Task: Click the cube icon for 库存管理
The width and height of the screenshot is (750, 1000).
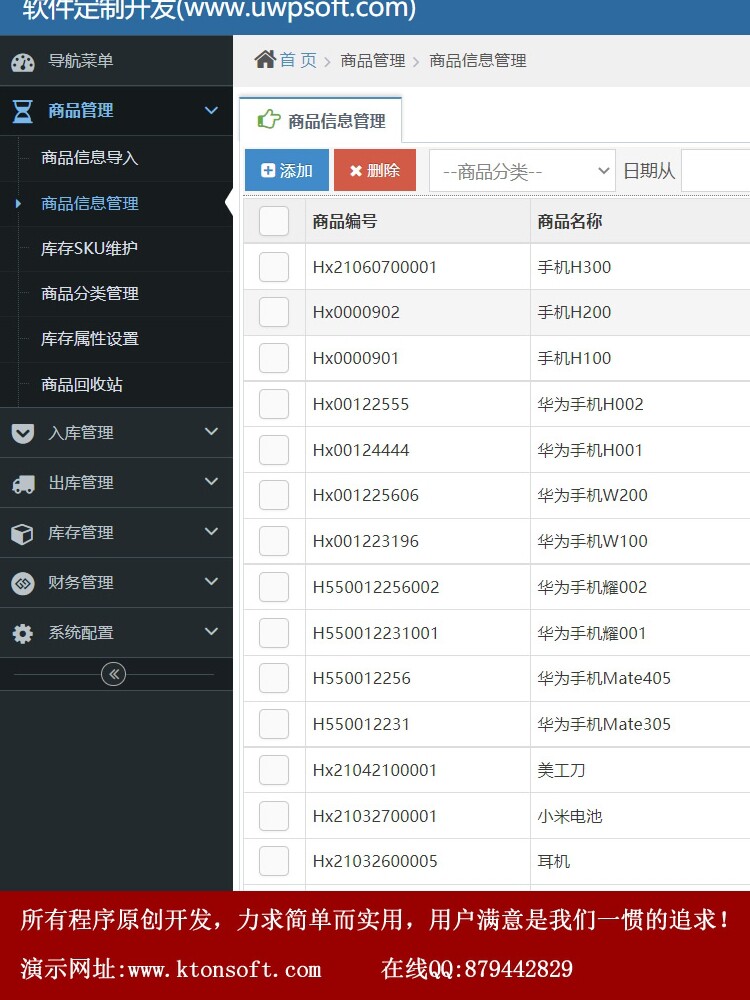Action: tap(23, 534)
